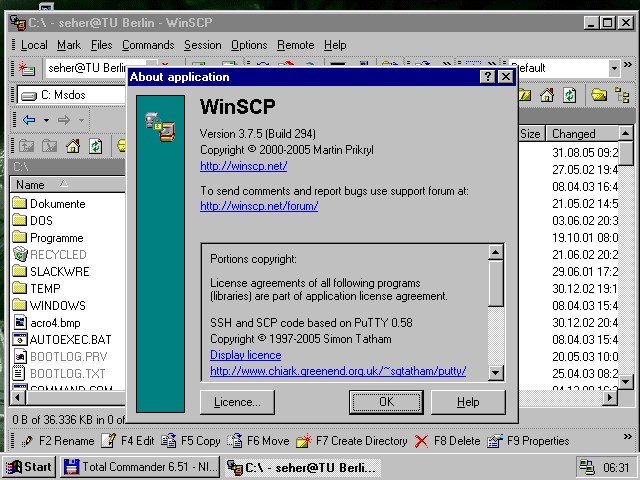Sort local files by Name column header
Viewport: 640px width, 480px height.
(67, 184)
